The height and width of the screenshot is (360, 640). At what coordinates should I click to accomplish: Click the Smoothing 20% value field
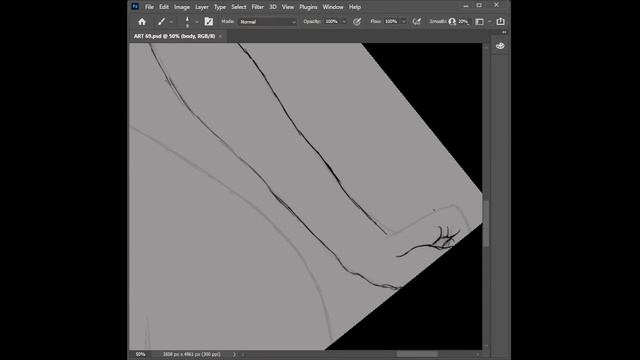[x=463, y=22]
